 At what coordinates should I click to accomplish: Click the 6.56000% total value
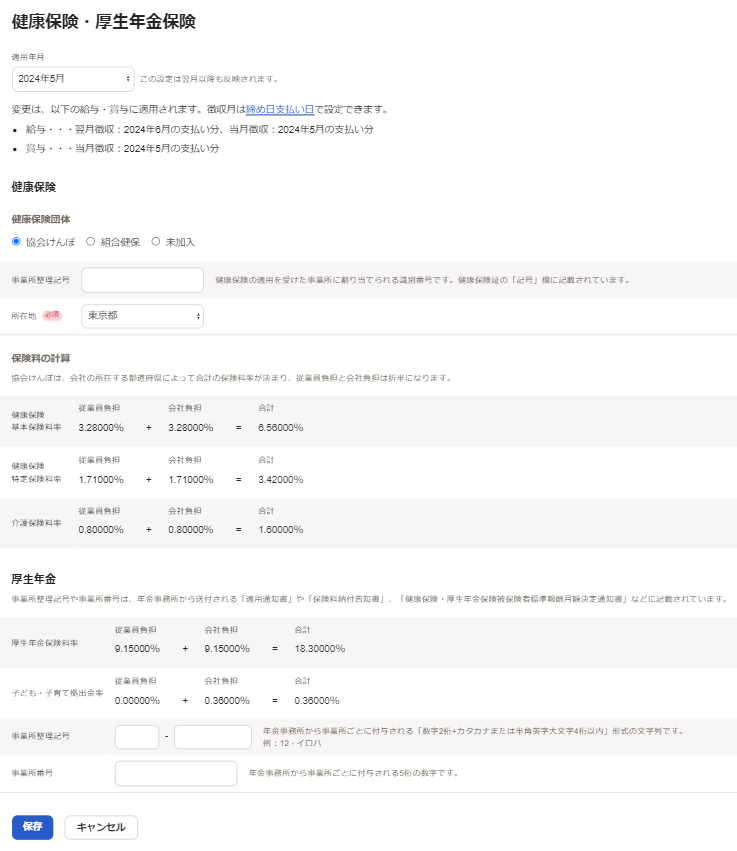click(x=281, y=428)
